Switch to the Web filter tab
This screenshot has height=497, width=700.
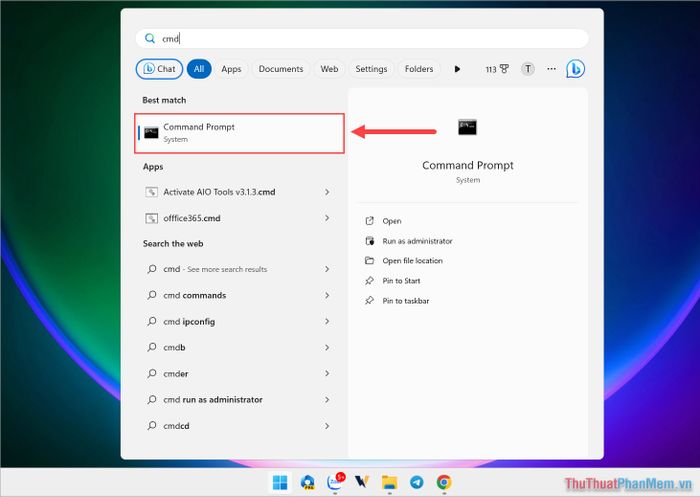[x=329, y=69]
